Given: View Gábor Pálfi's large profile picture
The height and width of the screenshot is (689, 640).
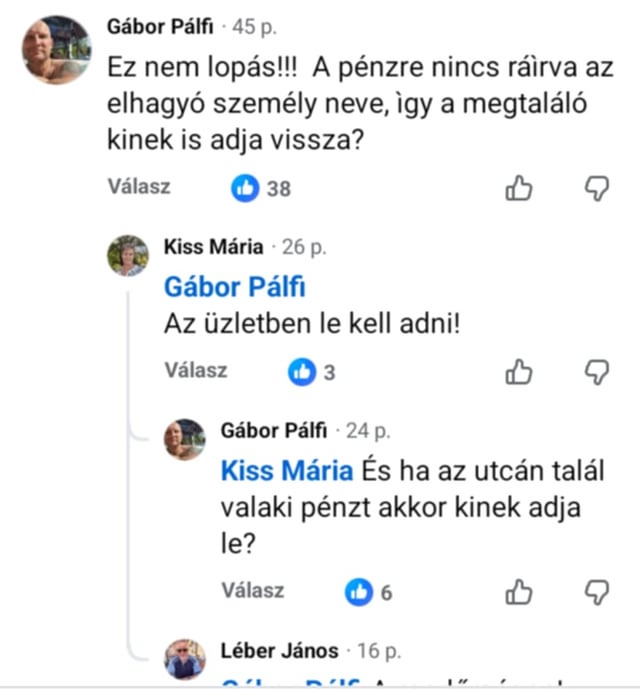Looking at the screenshot, I should [57, 50].
